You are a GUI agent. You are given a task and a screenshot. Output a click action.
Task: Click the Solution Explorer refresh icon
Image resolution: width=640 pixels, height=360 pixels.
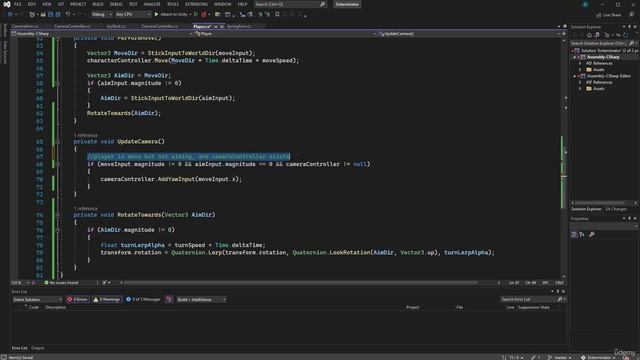click(x=626, y=36)
